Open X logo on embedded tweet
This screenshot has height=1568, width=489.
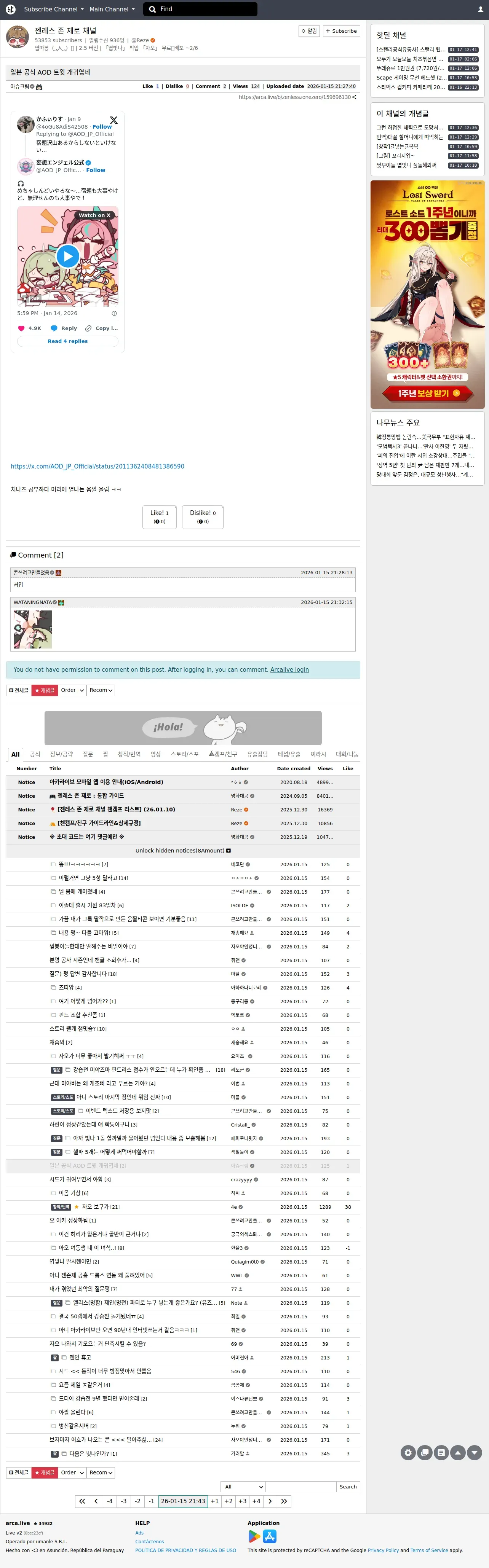pos(113,121)
